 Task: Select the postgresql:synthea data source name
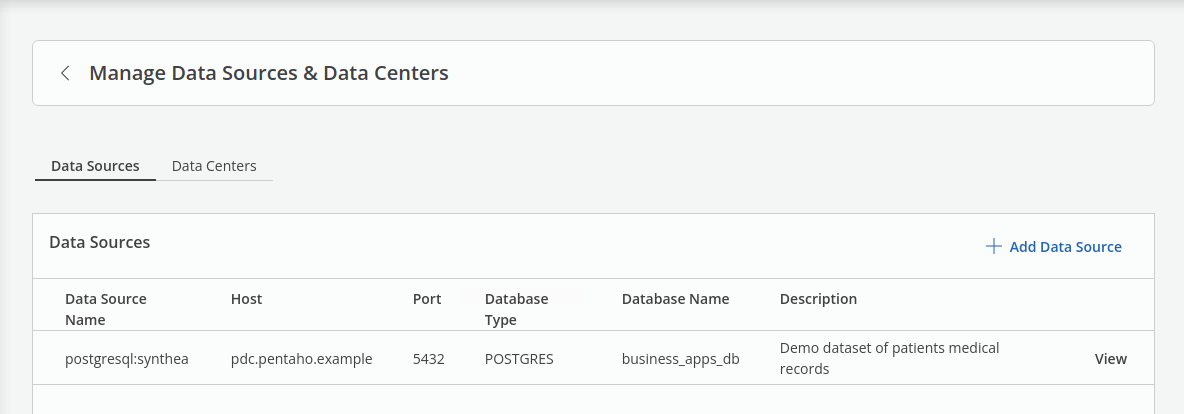pyautogui.click(x=127, y=359)
